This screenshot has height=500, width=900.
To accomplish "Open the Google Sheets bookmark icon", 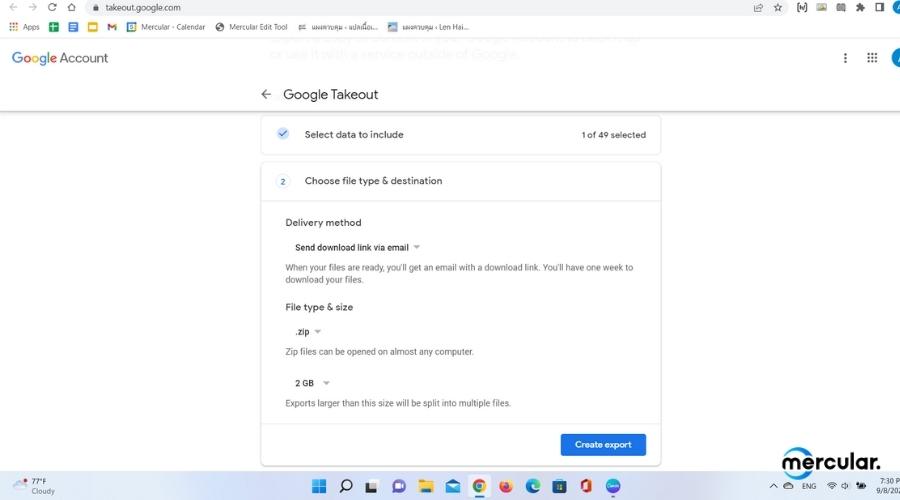I will (x=54, y=27).
